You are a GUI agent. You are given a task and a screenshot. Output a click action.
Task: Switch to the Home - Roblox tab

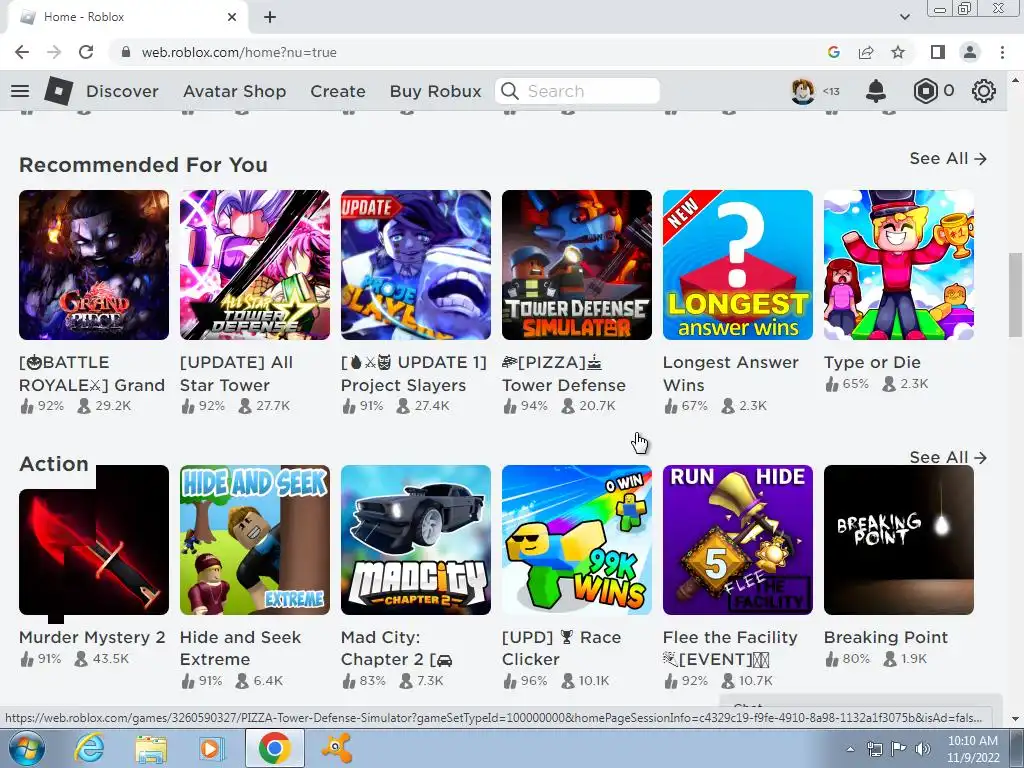coord(127,17)
